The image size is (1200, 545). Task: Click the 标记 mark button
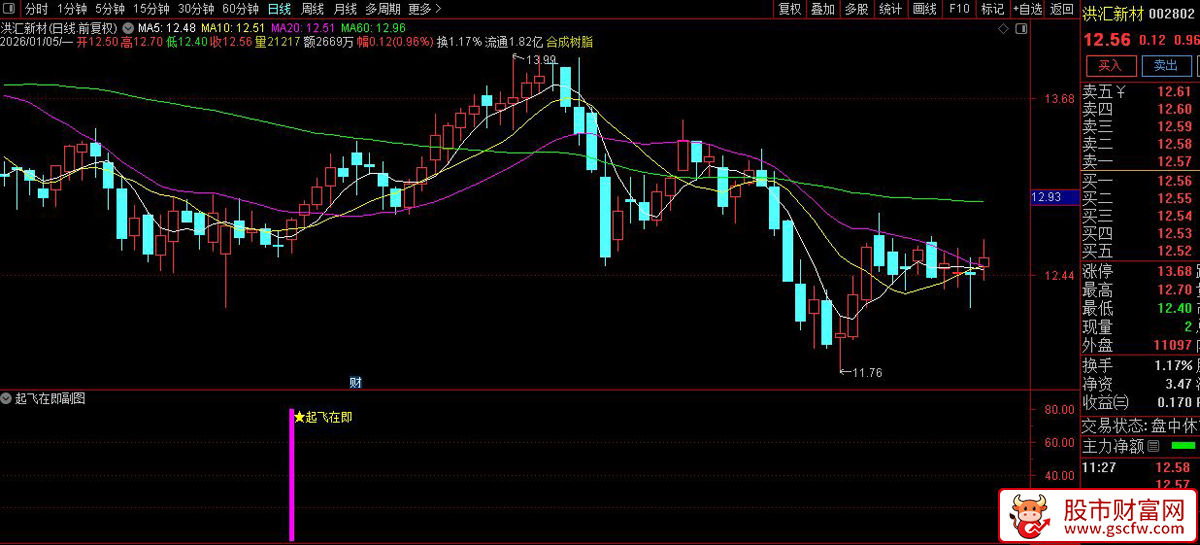pos(992,8)
